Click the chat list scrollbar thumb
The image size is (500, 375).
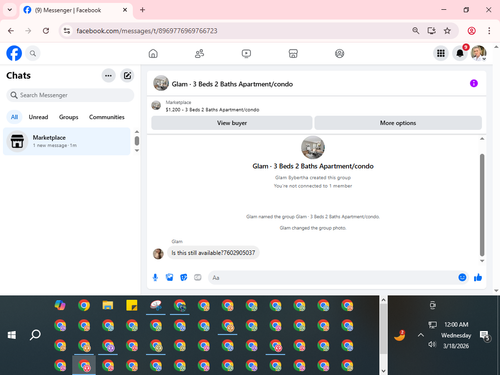(x=137, y=141)
